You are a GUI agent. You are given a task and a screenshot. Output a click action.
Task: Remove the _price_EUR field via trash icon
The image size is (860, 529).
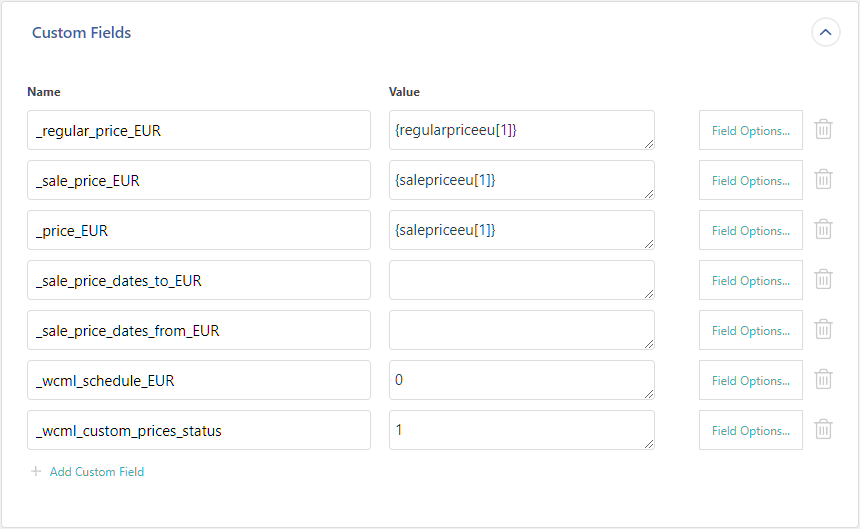823,229
